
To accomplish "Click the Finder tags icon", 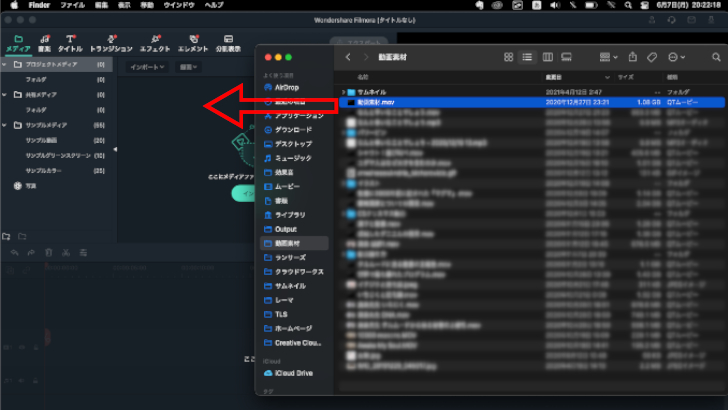I will 652,57.
